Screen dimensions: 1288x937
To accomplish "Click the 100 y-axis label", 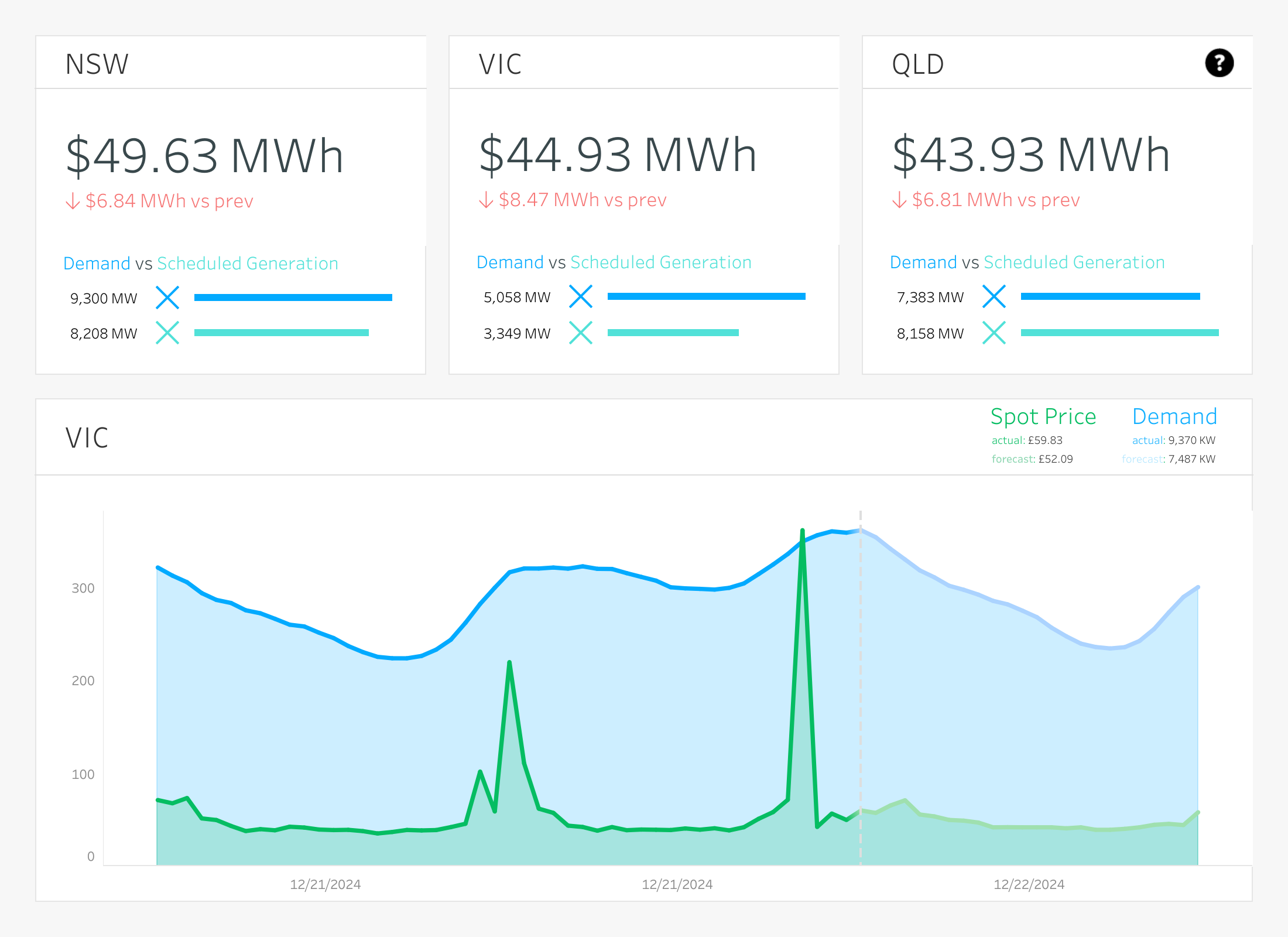I will tap(83, 774).
